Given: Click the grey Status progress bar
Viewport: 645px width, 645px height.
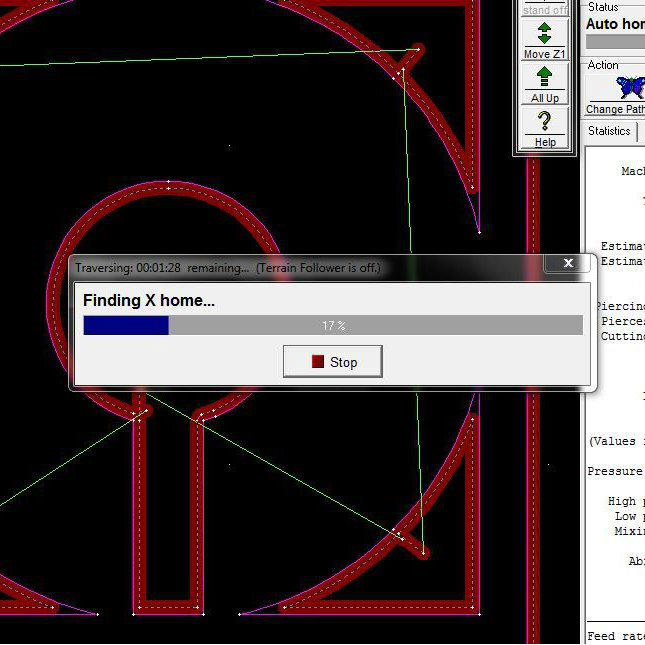Looking at the screenshot, I should point(614,42).
